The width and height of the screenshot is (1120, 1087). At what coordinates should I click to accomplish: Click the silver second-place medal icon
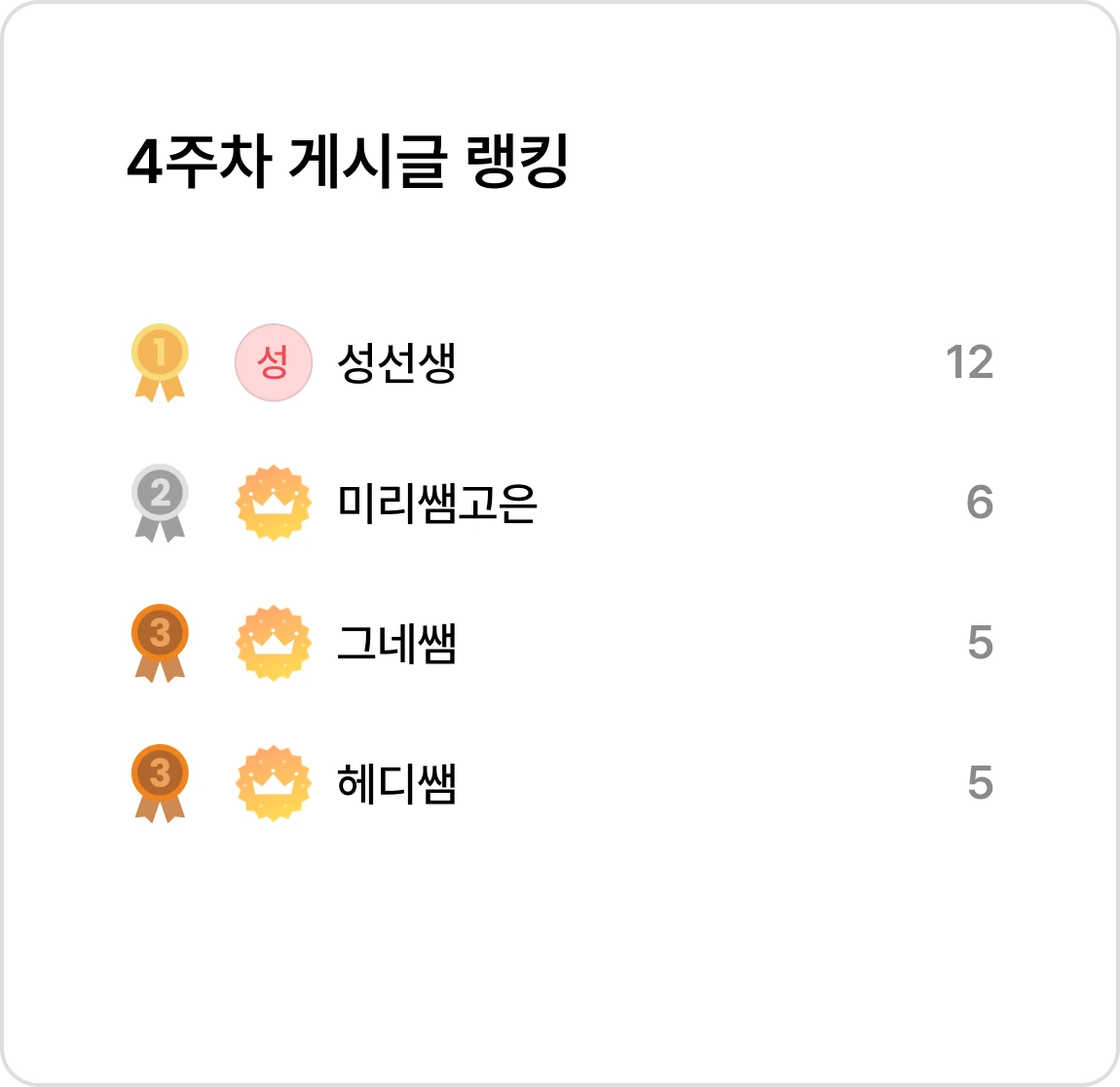(160, 503)
